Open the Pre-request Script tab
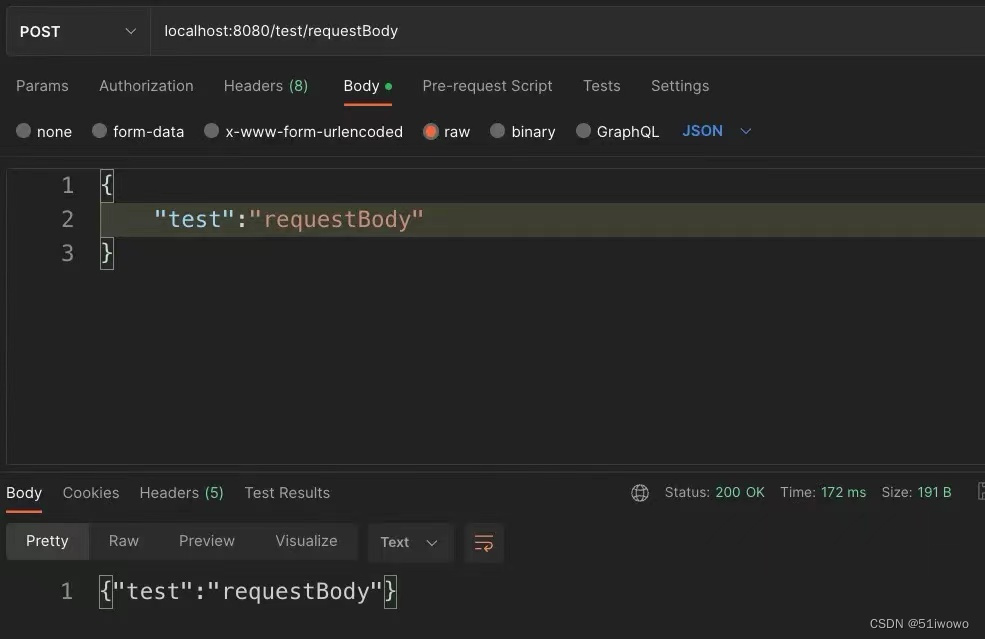The height and width of the screenshot is (639, 985). [x=487, y=86]
